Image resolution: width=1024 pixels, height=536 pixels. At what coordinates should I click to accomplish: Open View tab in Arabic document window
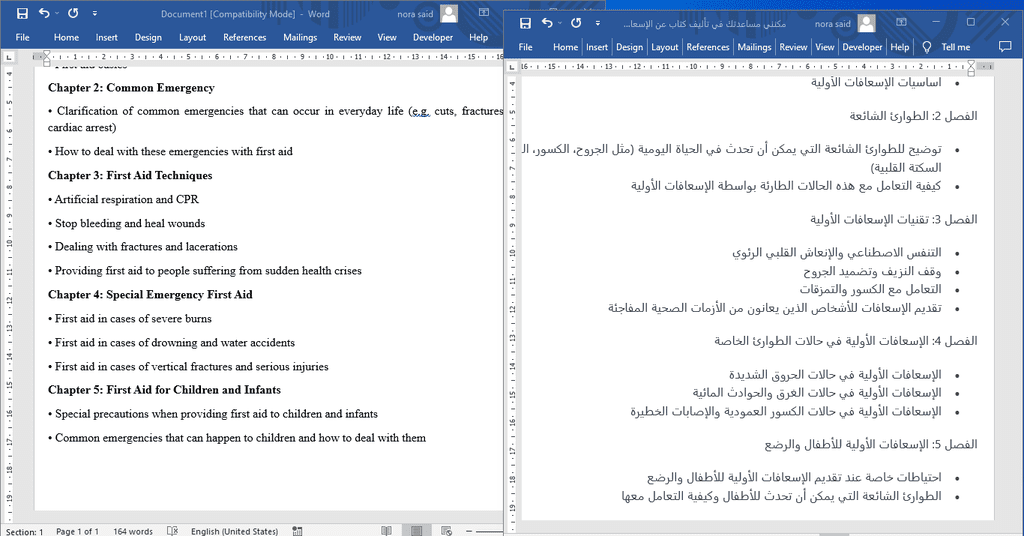tap(825, 47)
